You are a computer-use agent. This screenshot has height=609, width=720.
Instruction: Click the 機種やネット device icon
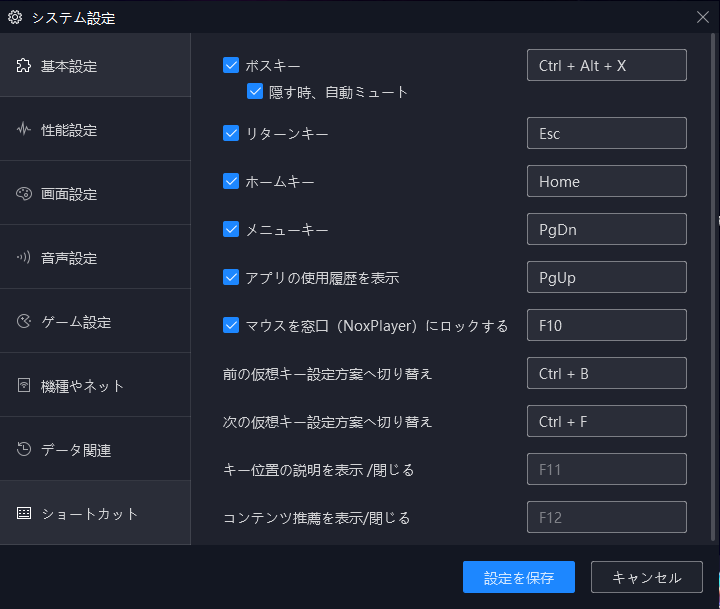coord(23,385)
